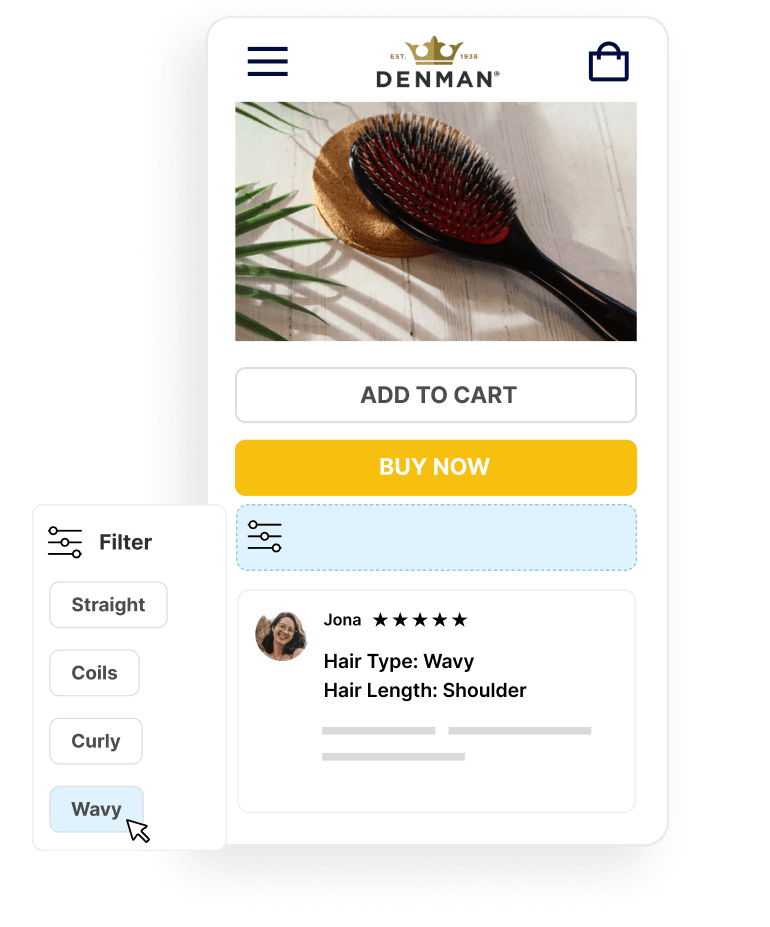The width and height of the screenshot is (770, 927).
Task: Click the Denman crown logo
Action: click(x=438, y=62)
